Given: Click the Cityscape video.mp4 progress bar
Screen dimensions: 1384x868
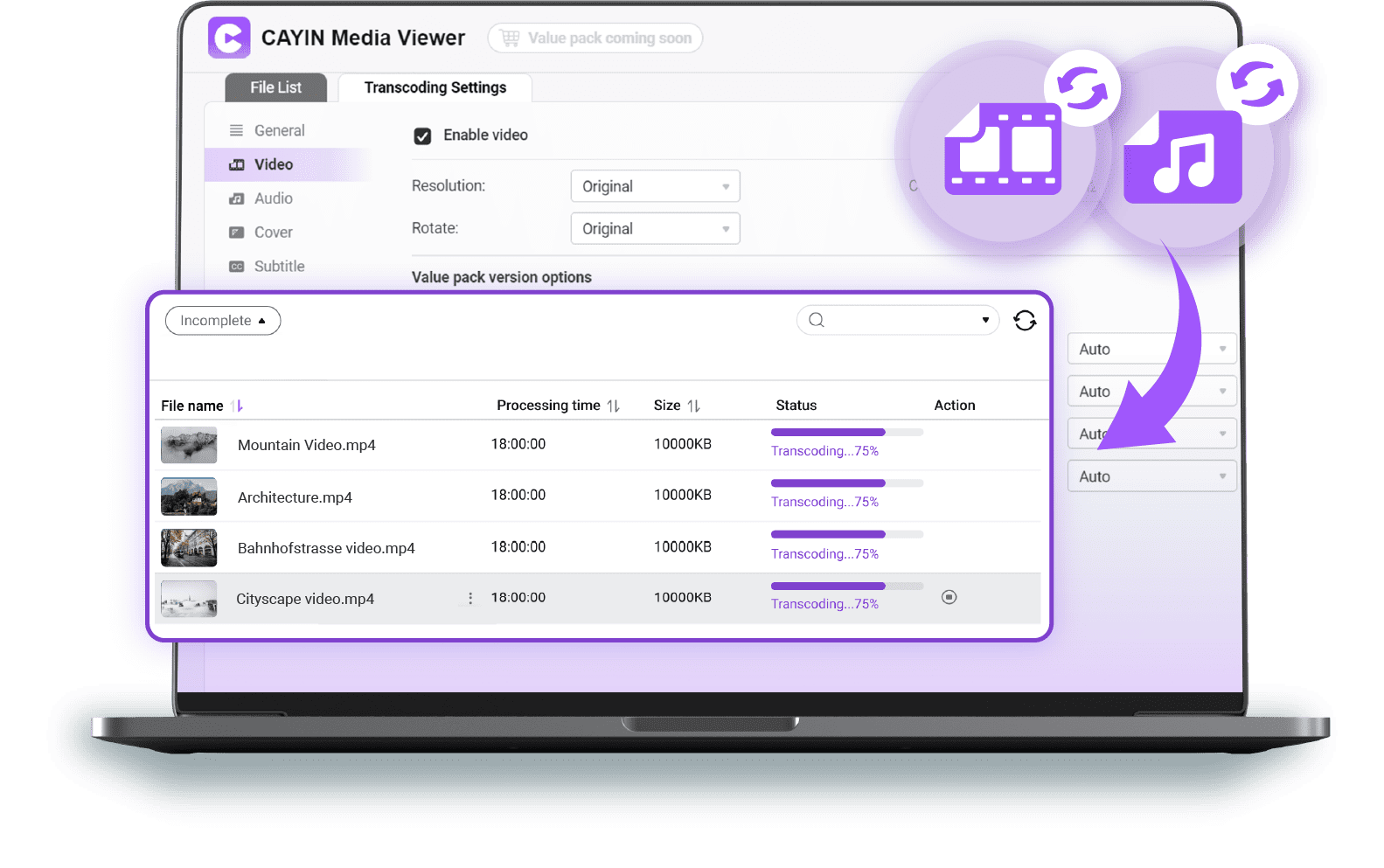Looking at the screenshot, I should pyautogui.click(x=847, y=586).
